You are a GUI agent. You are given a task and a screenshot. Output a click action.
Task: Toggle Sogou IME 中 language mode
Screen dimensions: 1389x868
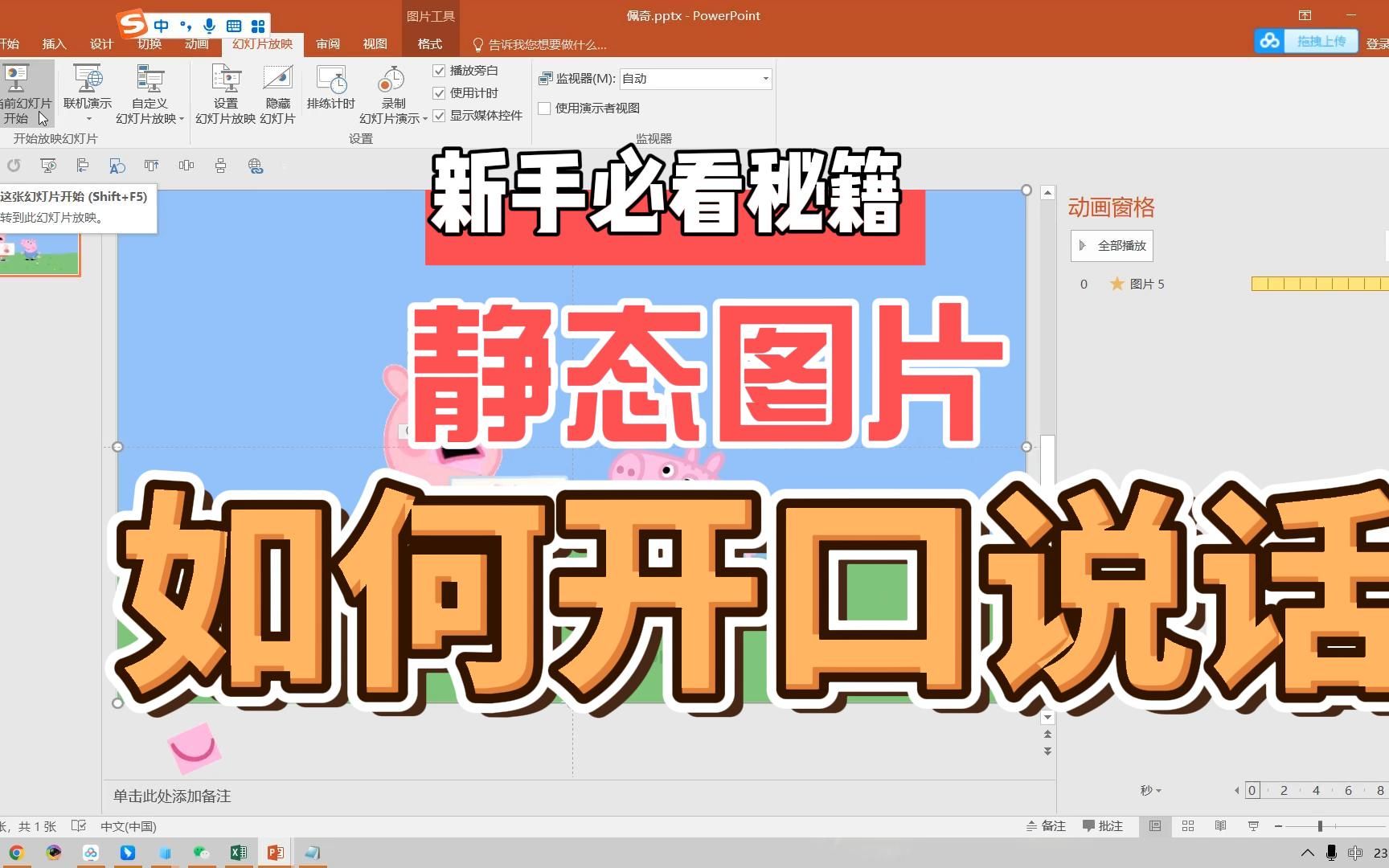[x=162, y=26]
